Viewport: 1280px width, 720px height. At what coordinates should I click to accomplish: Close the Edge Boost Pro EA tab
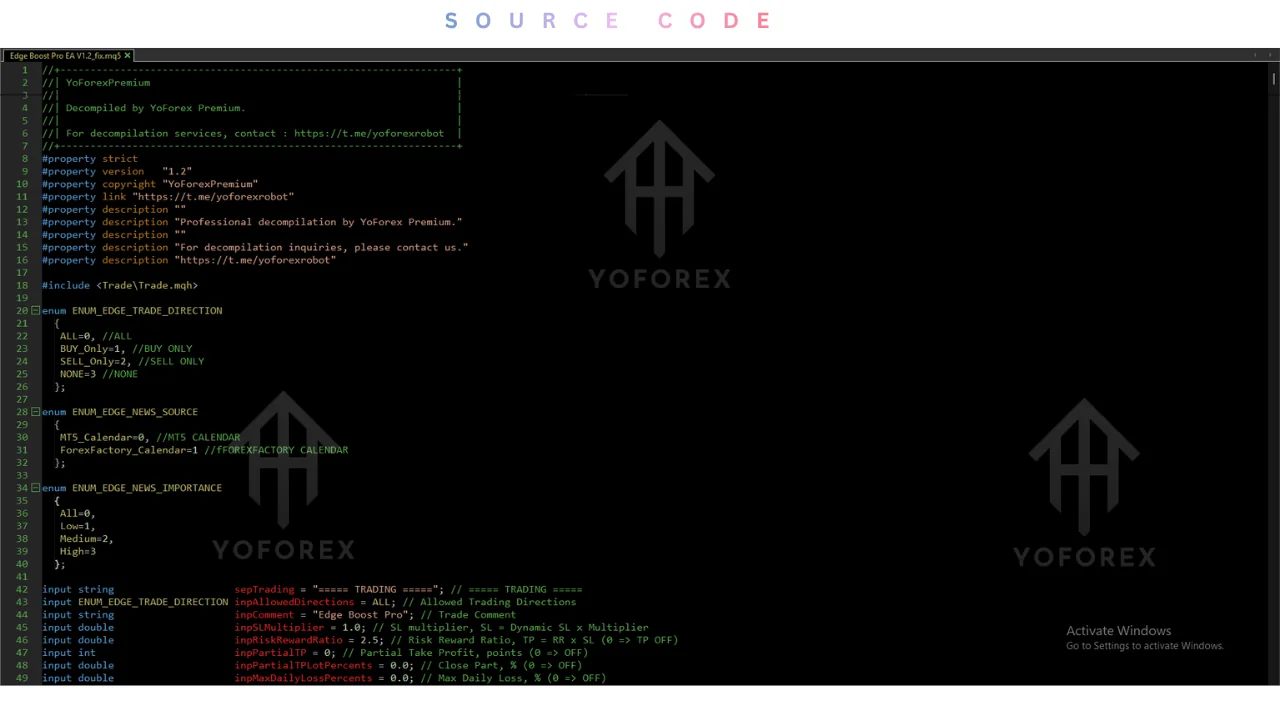pos(127,56)
